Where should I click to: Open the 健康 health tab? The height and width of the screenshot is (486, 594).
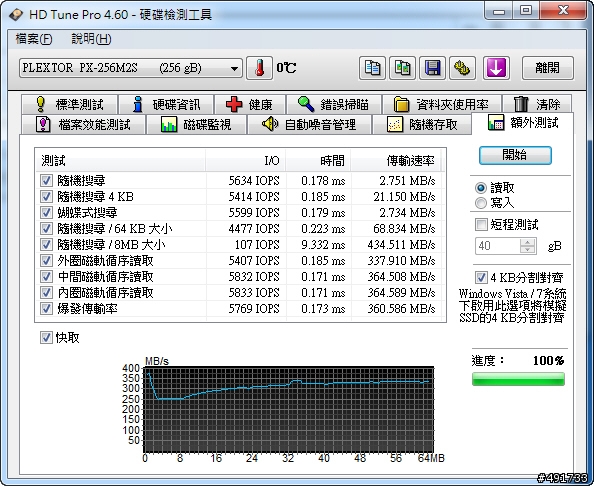(x=250, y=104)
